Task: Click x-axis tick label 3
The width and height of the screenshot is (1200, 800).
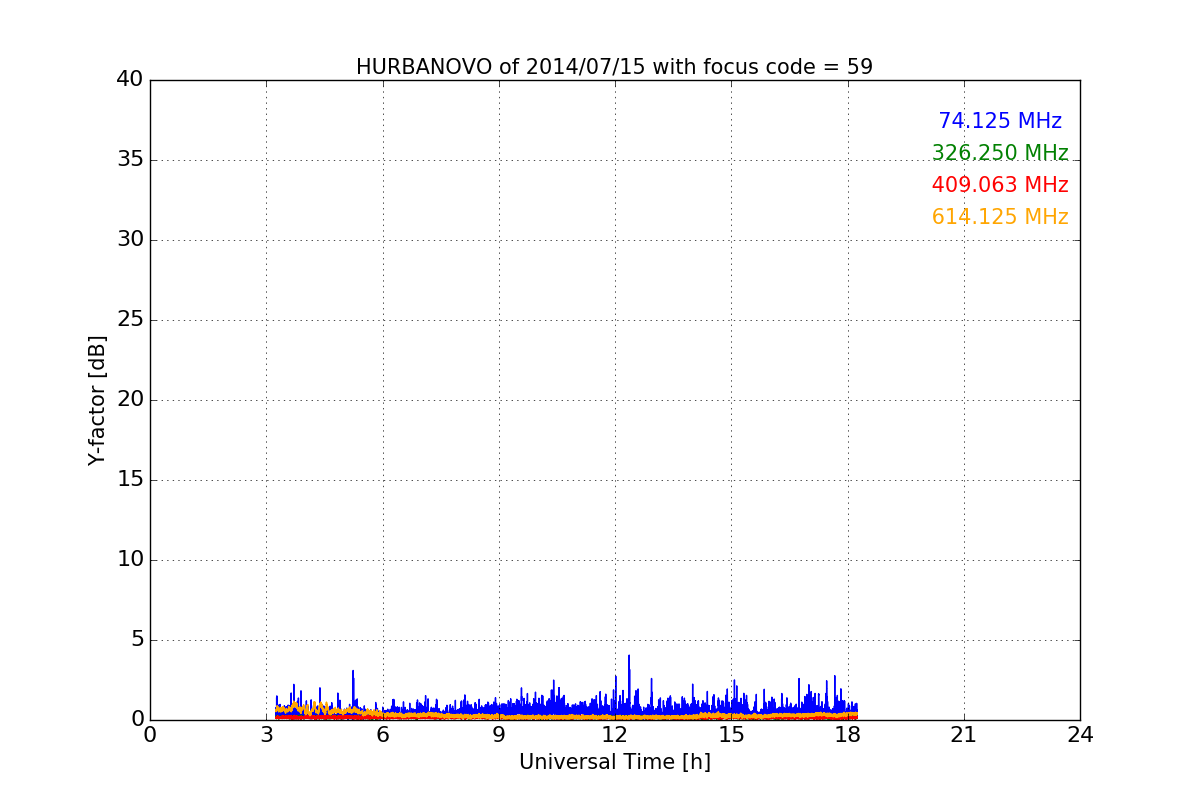Action: 266,735
